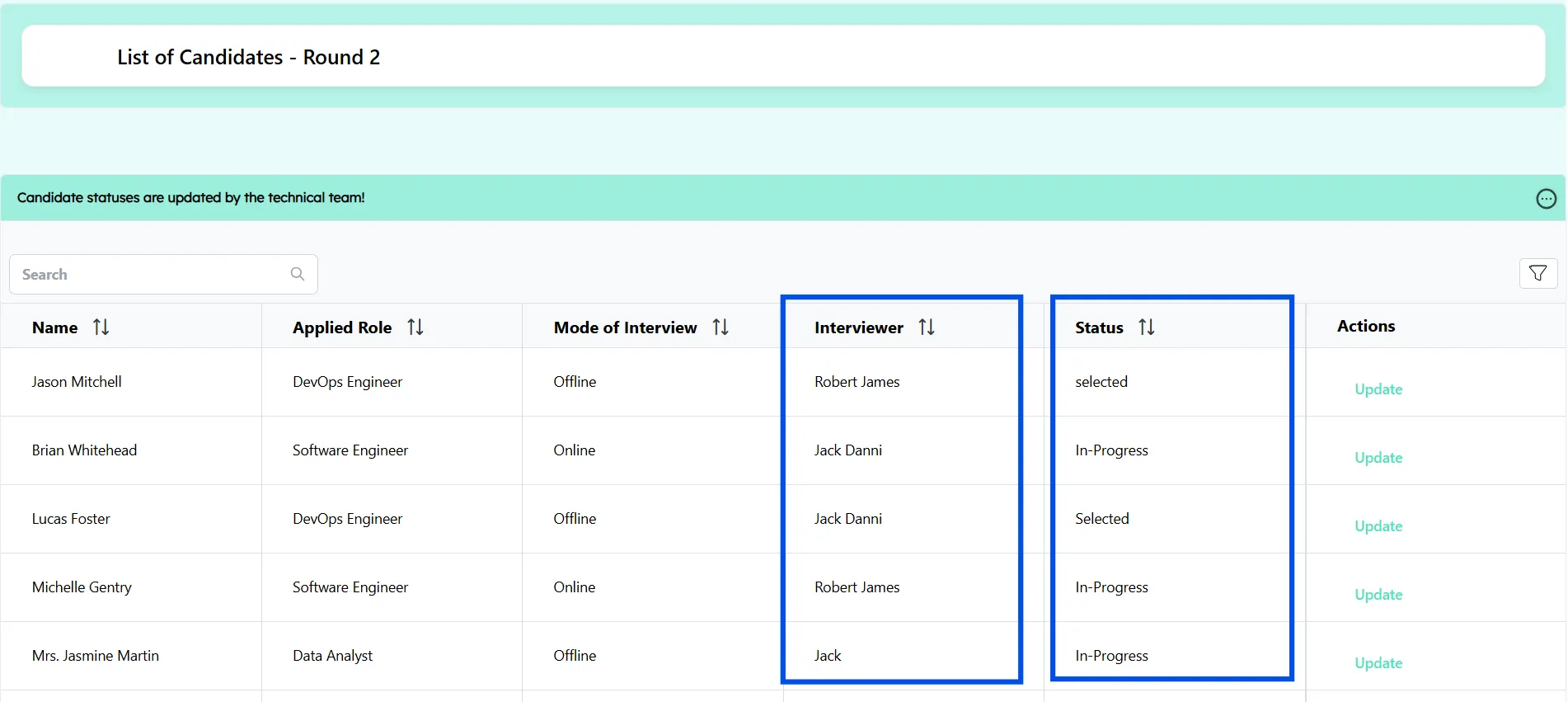Select the Jason Mitchell name cell
Image resolution: width=1568 pixels, height=702 pixels.
77,382
